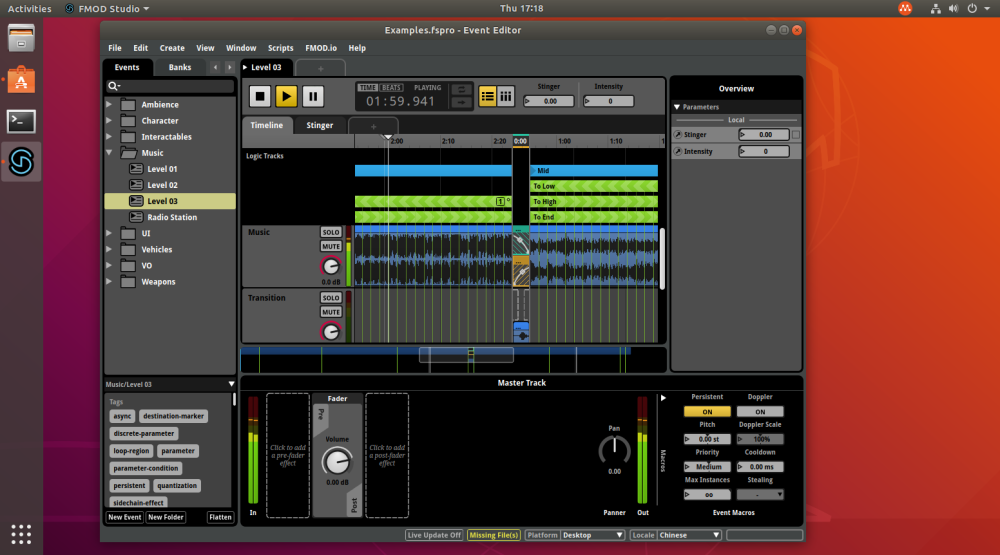Expand the Ambience folder in Events
1000x555 pixels.
coord(110,105)
